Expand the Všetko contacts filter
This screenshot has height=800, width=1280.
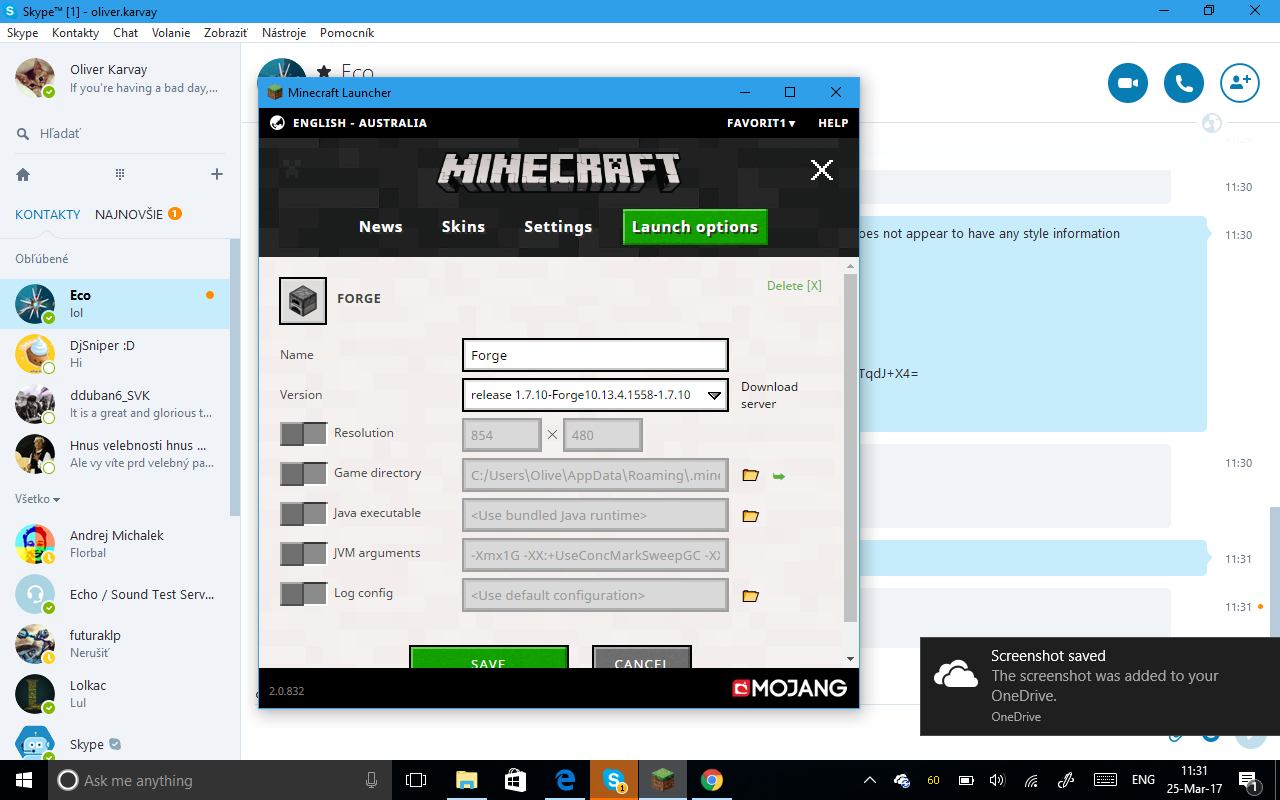click(x=37, y=499)
